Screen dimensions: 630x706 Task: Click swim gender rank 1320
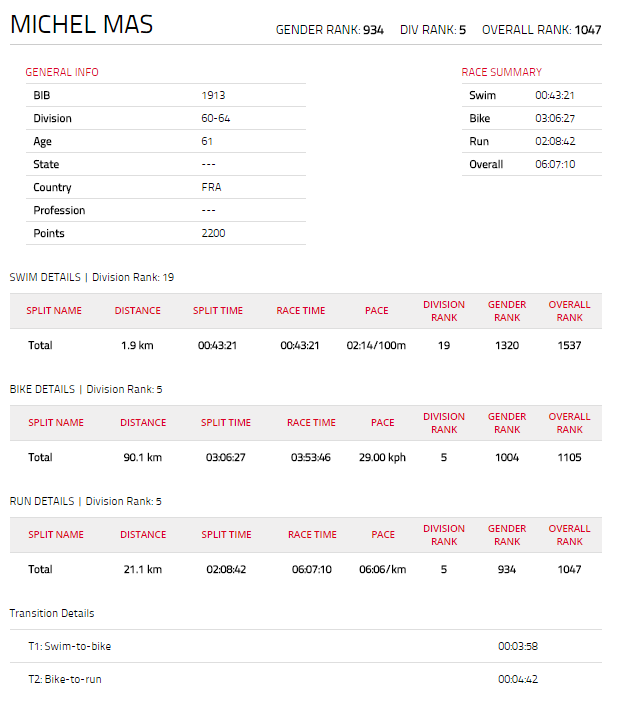(x=507, y=345)
